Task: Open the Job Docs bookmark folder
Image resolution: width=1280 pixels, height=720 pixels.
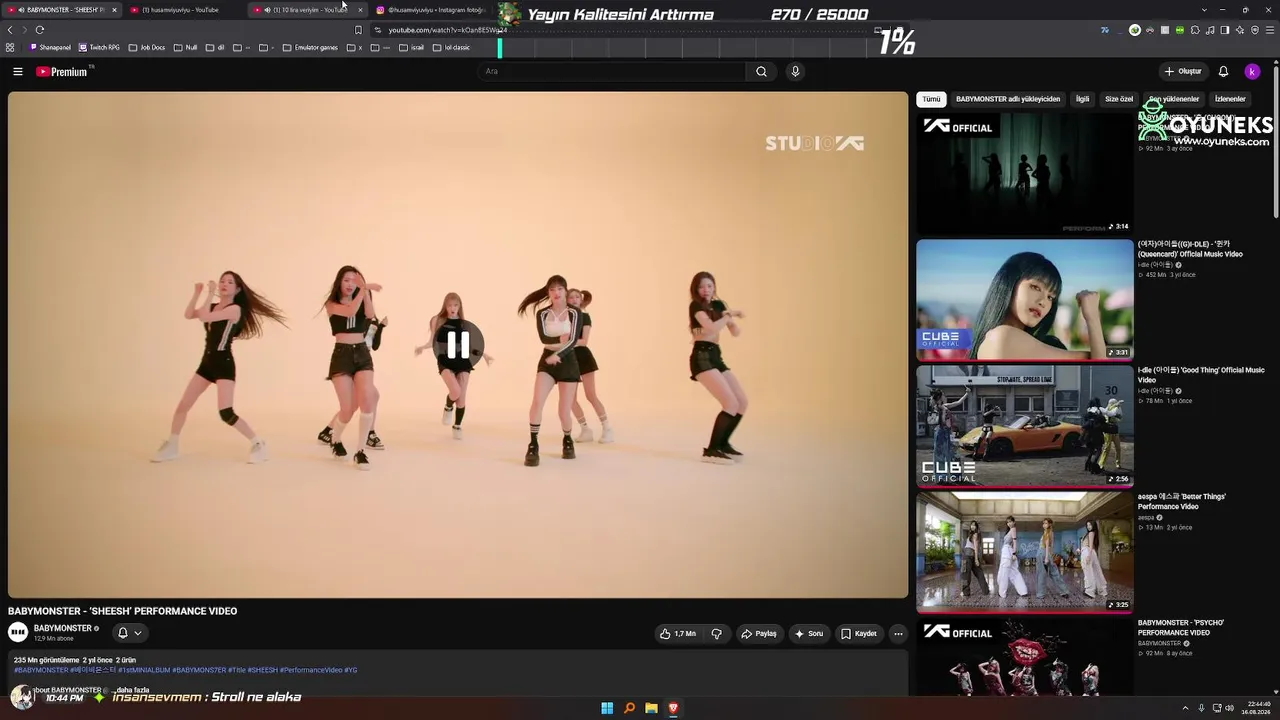Action: tap(147, 47)
